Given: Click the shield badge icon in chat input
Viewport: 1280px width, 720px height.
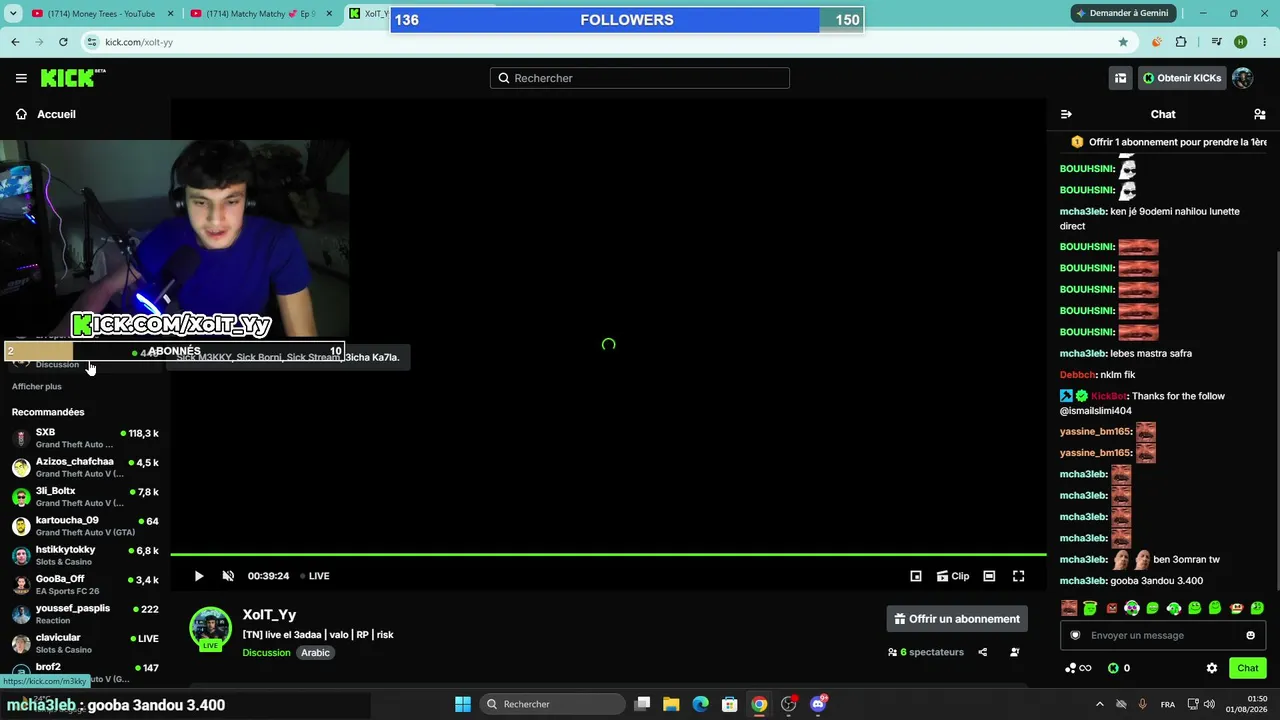Looking at the screenshot, I should click(1075, 635).
